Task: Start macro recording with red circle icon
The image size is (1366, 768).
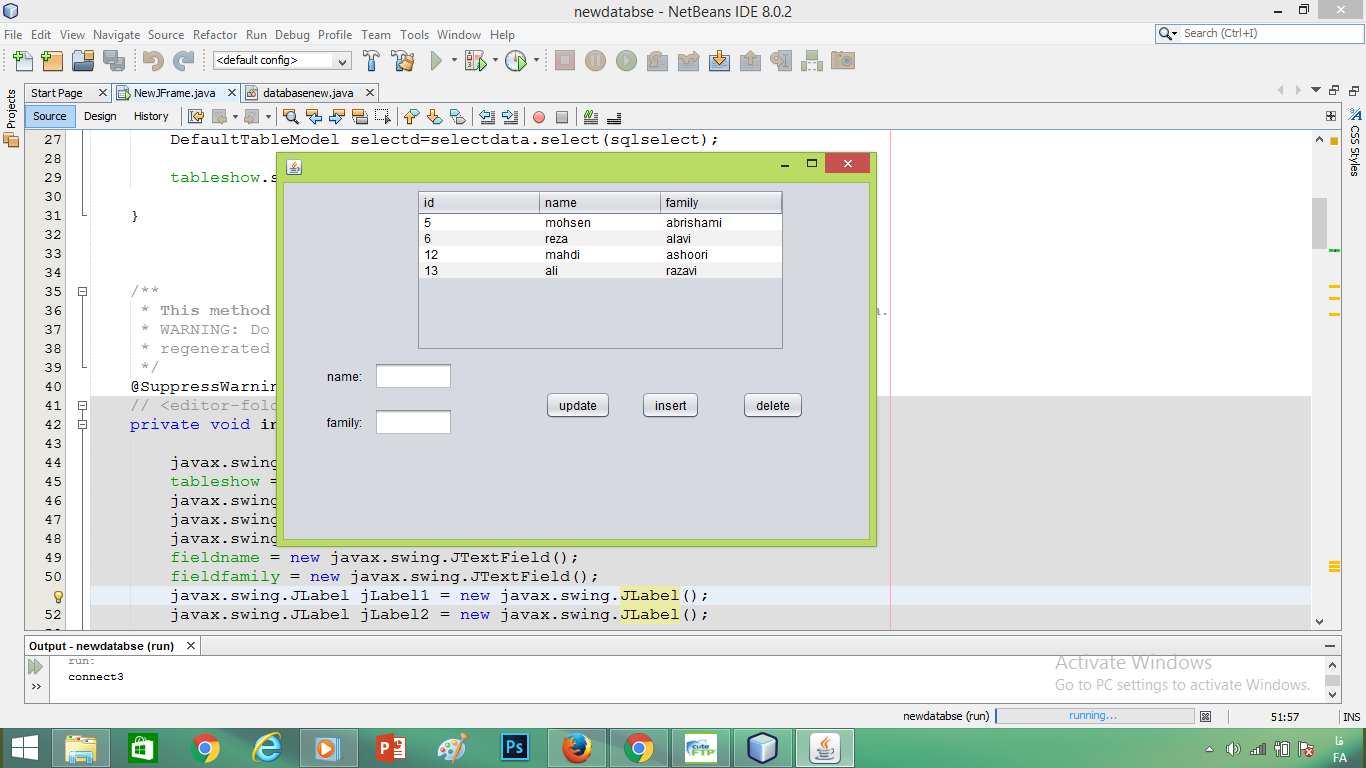Action: [539, 116]
